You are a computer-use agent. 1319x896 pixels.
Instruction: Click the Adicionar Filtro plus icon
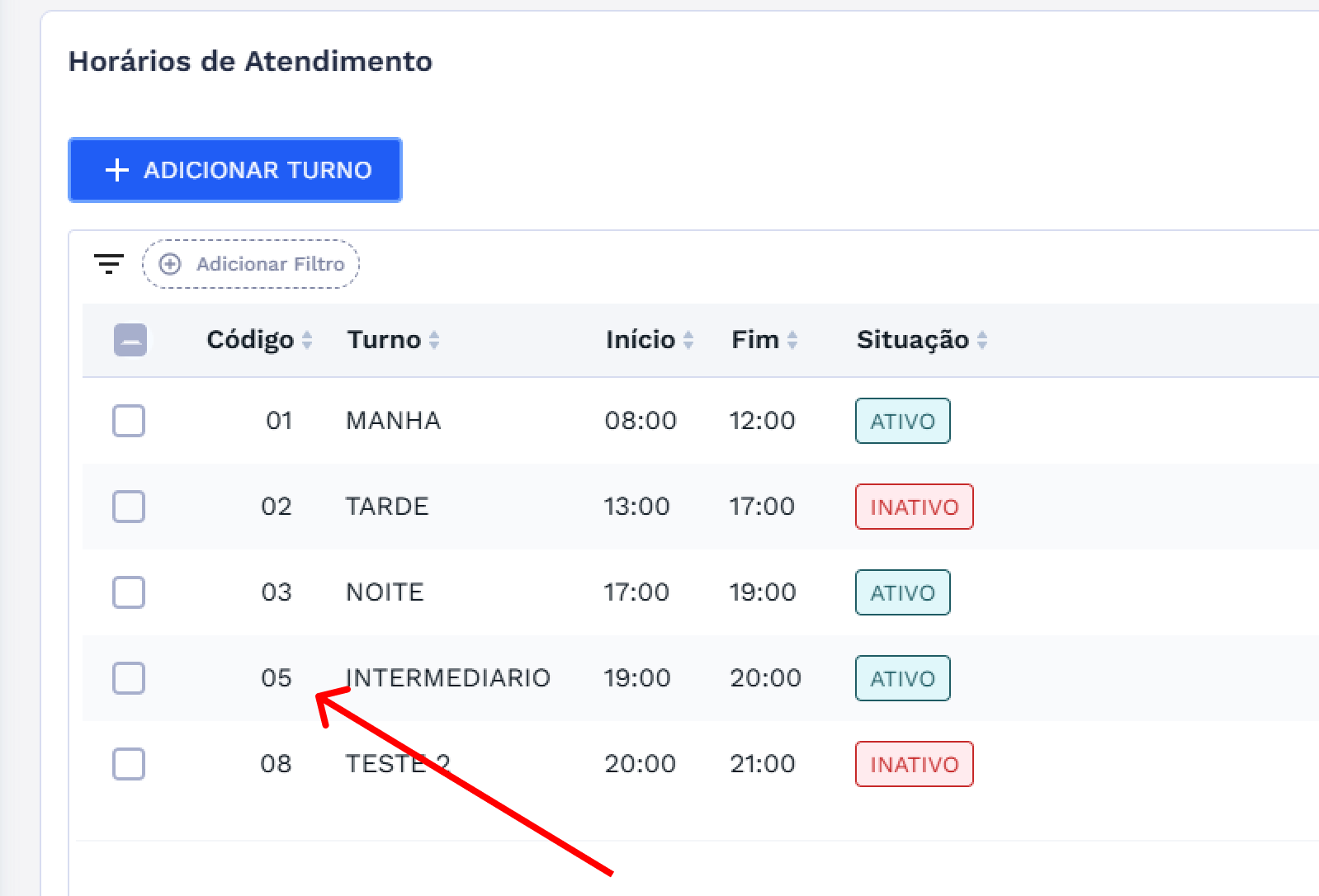(170, 264)
